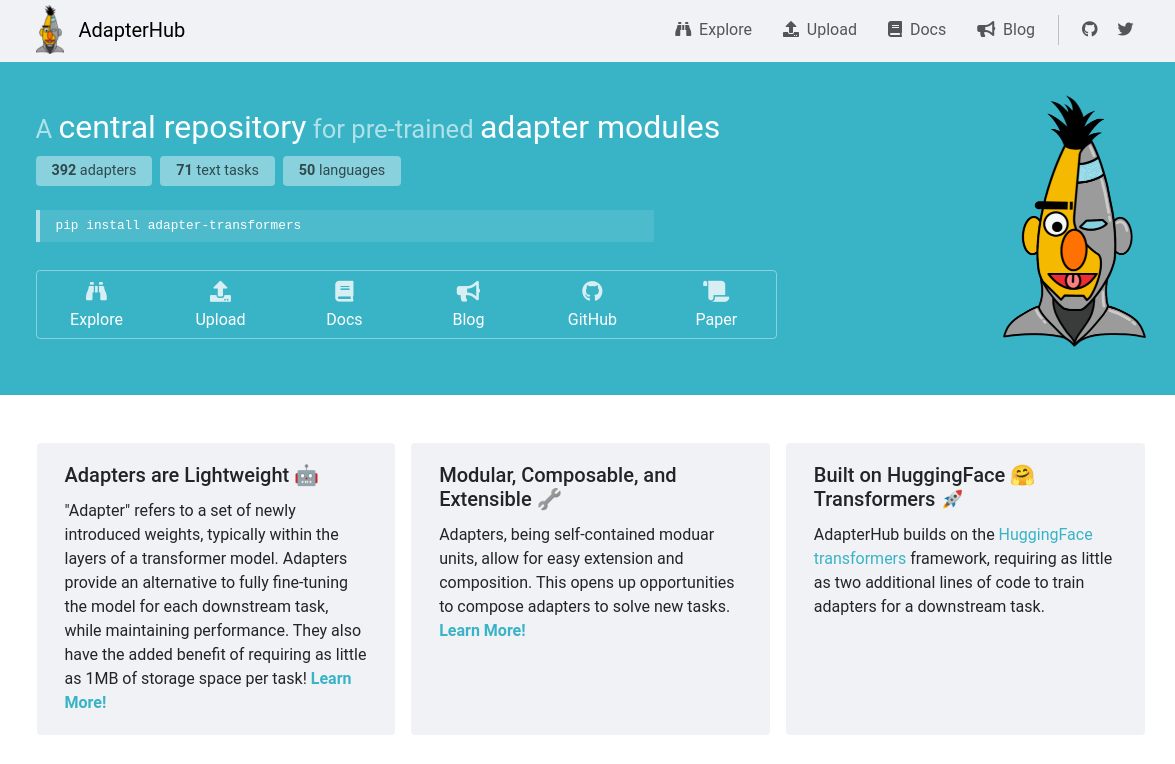Open the HuggingFace transformers link
Viewport: 1175px width, 764px height.
click(x=1045, y=535)
